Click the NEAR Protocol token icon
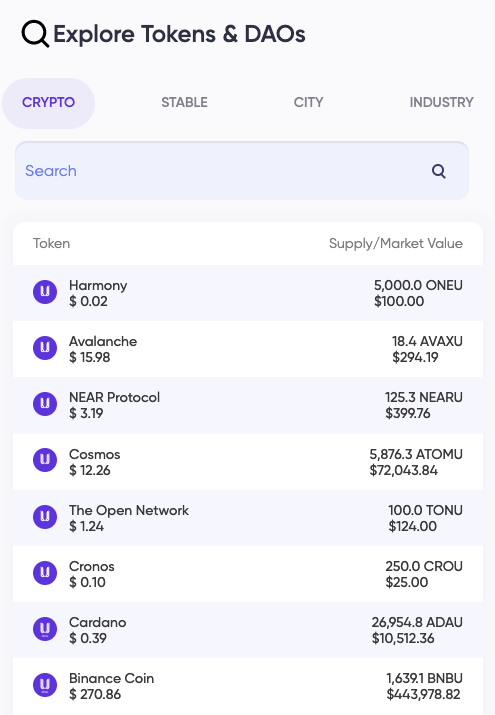This screenshot has width=495, height=715. click(x=45, y=404)
